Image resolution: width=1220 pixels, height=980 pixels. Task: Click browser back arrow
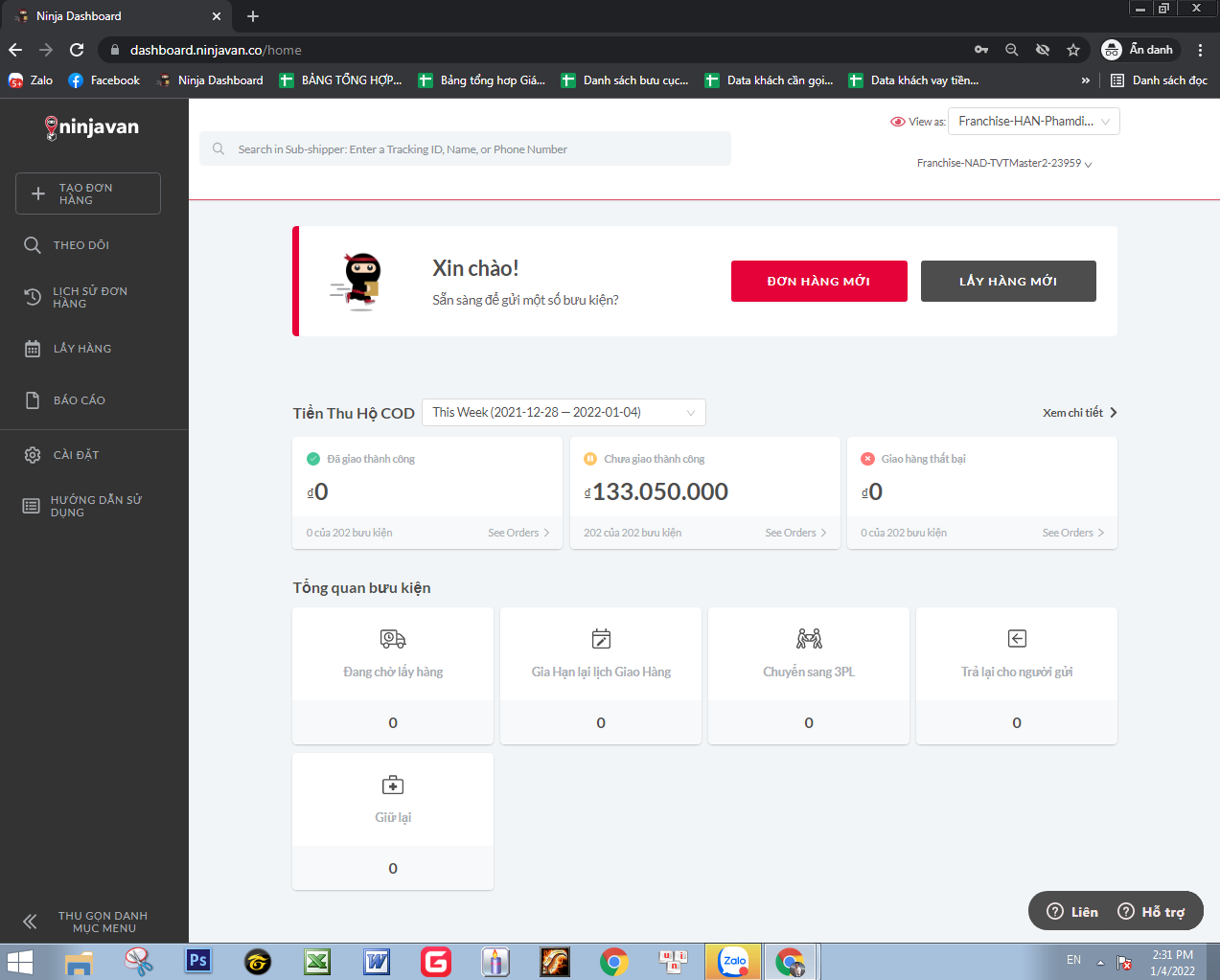(15, 50)
